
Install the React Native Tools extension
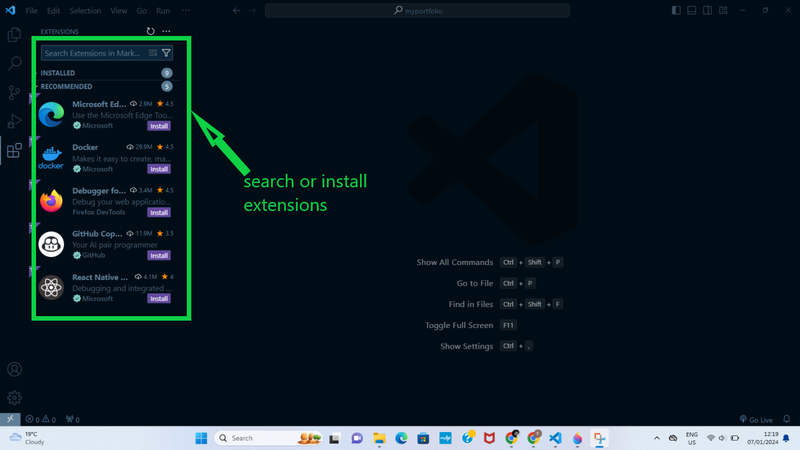[x=159, y=298]
